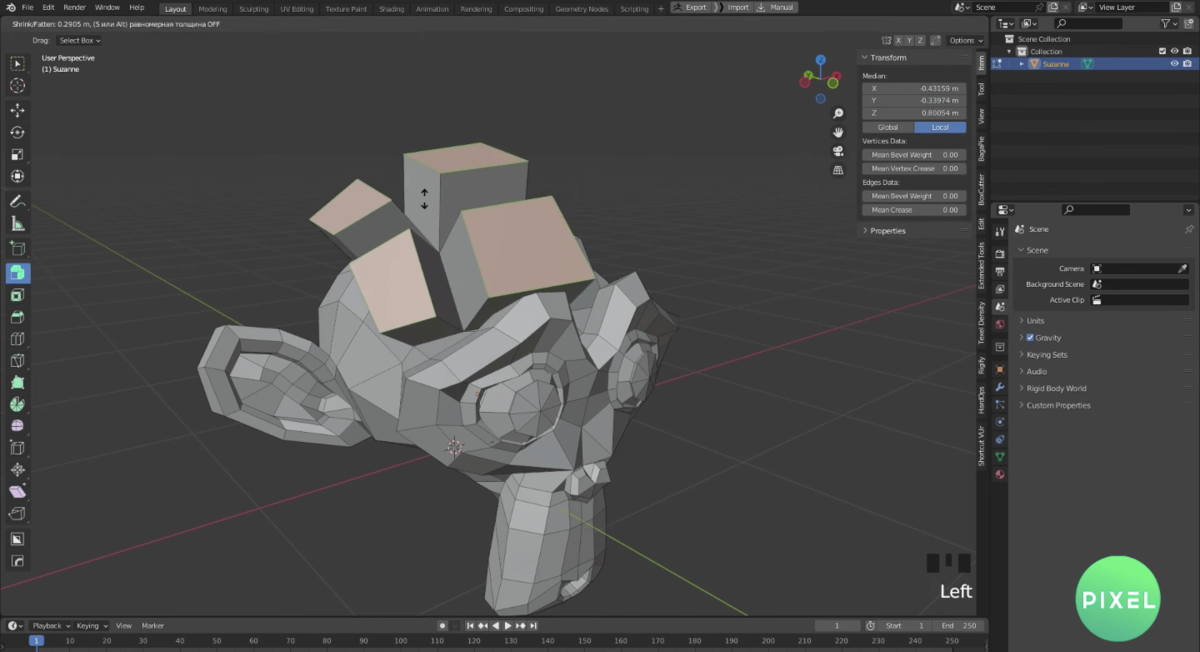Switch perspective/orthographic with the grid icon

click(838, 170)
